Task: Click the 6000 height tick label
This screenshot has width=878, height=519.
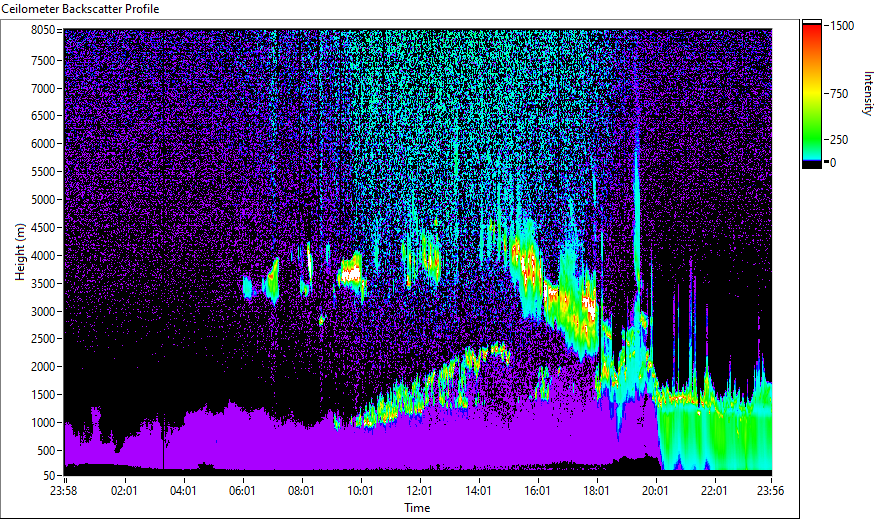Action: (43, 144)
